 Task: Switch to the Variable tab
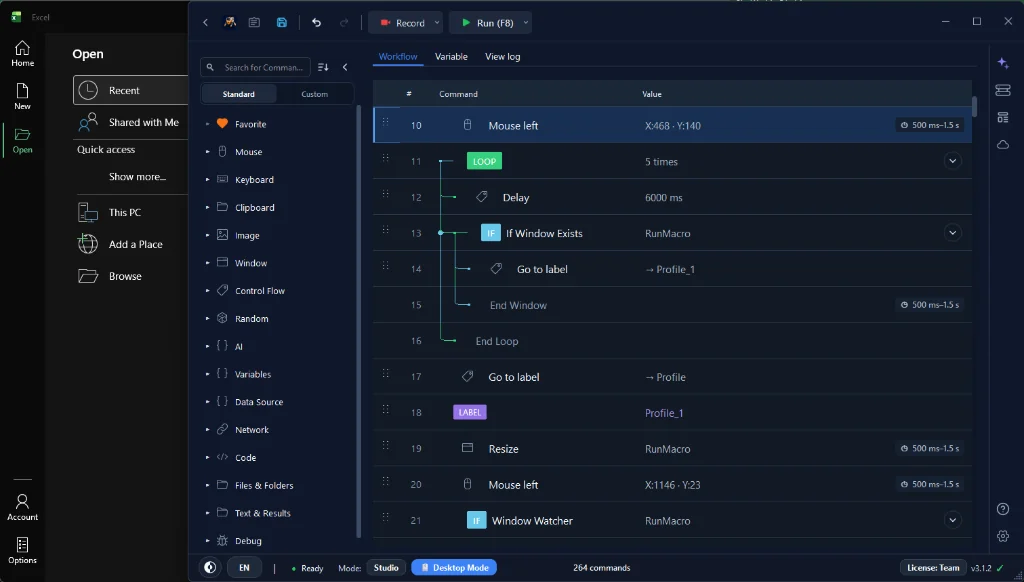tap(451, 57)
